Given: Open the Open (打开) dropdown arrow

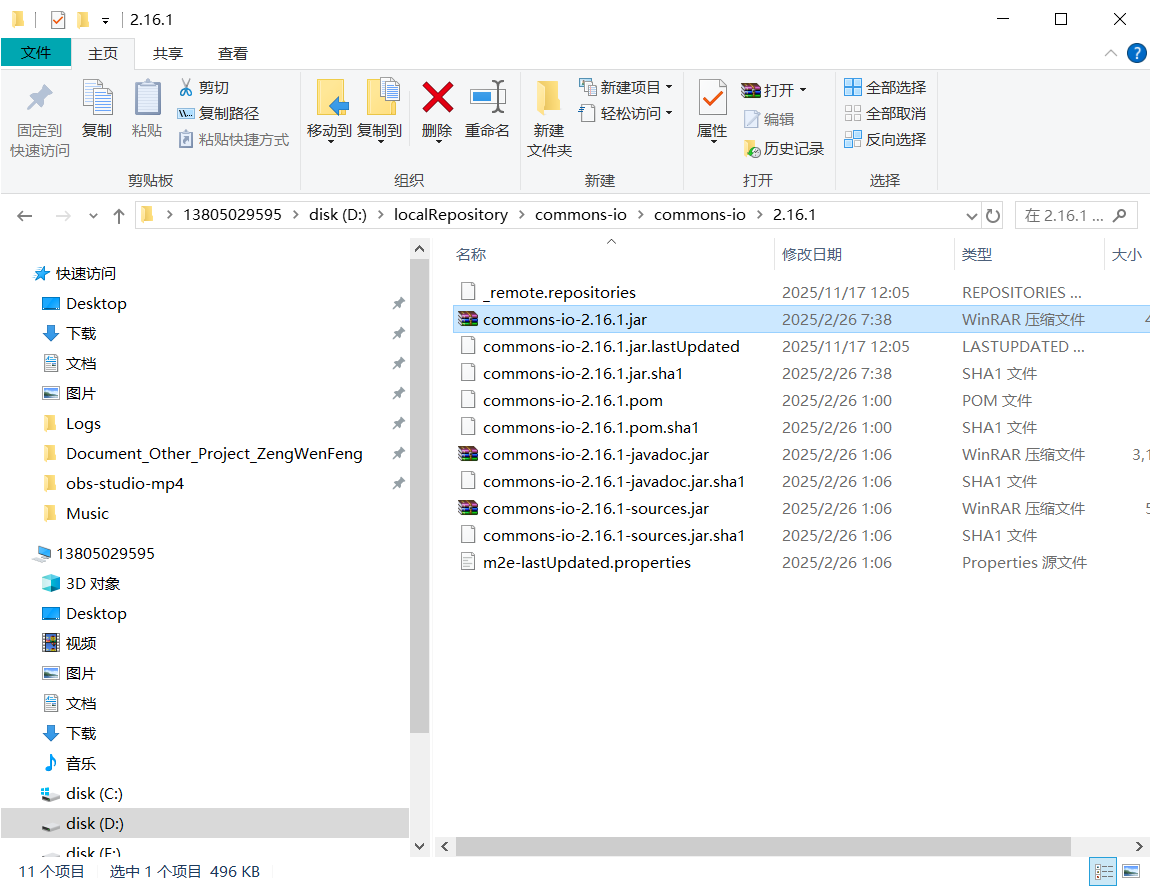Looking at the screenshot, I should pyautogui.click(x=803, y=90).
